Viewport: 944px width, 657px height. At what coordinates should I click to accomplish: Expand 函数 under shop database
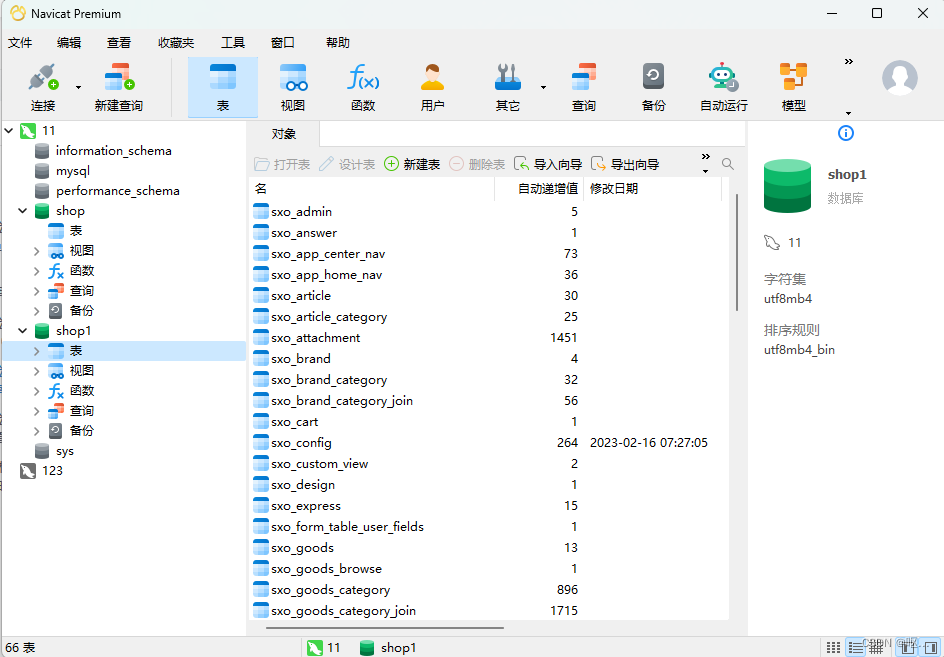(37, 271)
